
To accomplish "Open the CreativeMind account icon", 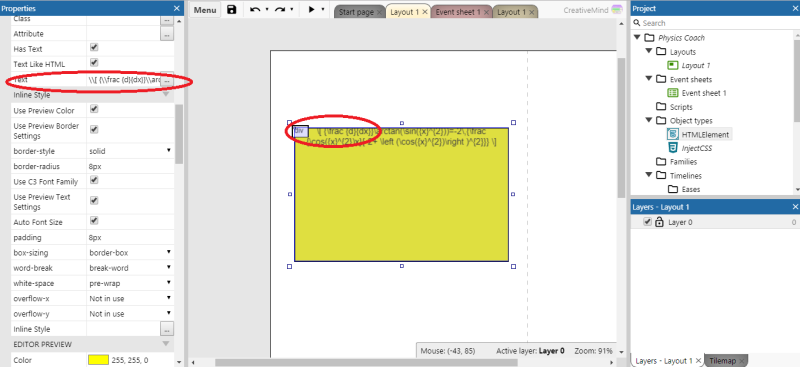I will point(617,10).
